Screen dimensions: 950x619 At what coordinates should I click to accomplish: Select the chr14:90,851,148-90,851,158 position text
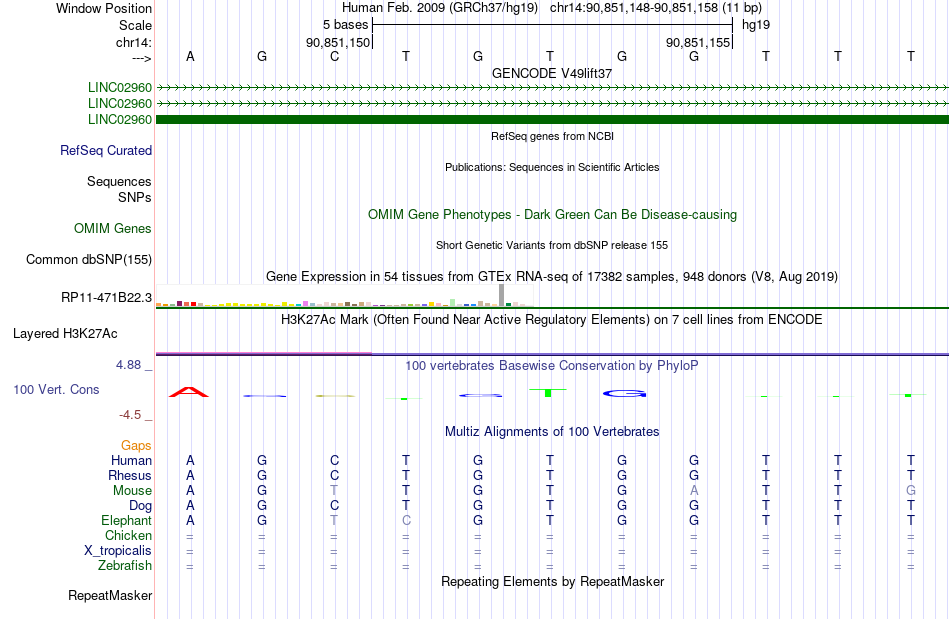point(656,8)
